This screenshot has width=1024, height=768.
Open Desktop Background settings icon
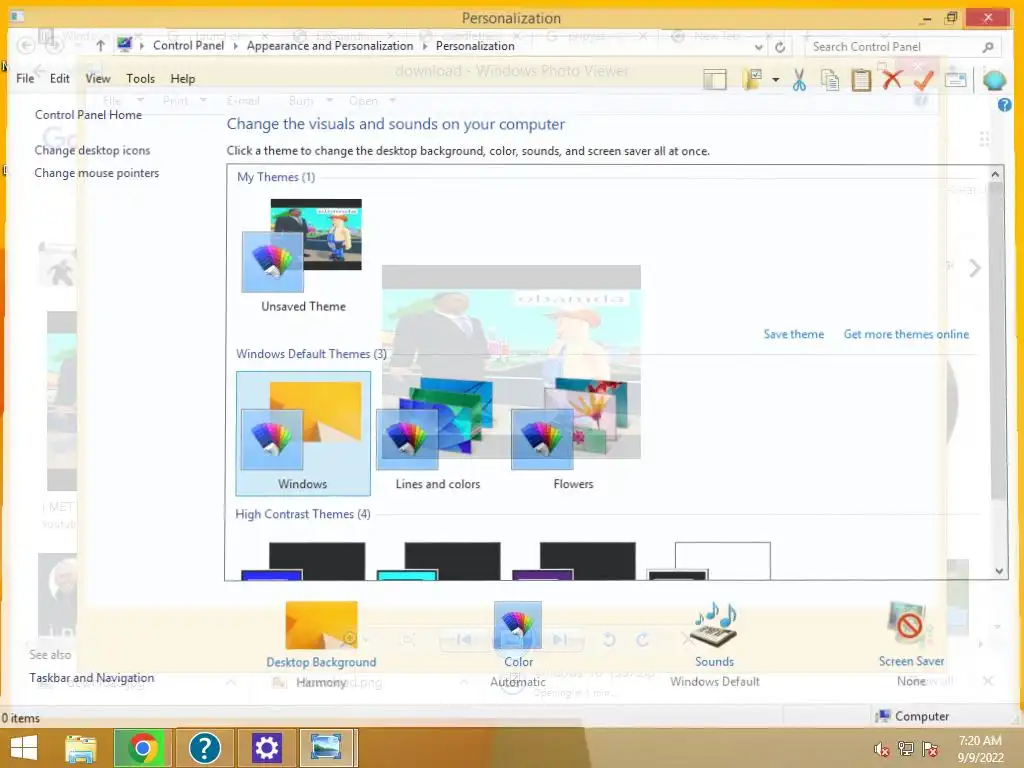(321, 625)
